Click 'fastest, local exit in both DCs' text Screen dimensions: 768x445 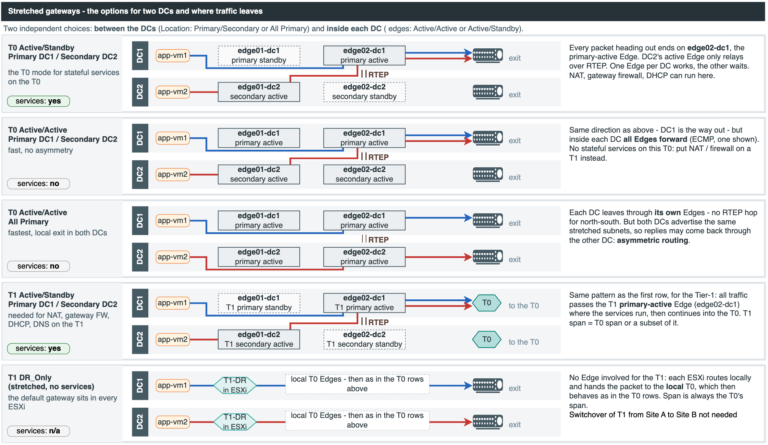(x=57, y=233)
